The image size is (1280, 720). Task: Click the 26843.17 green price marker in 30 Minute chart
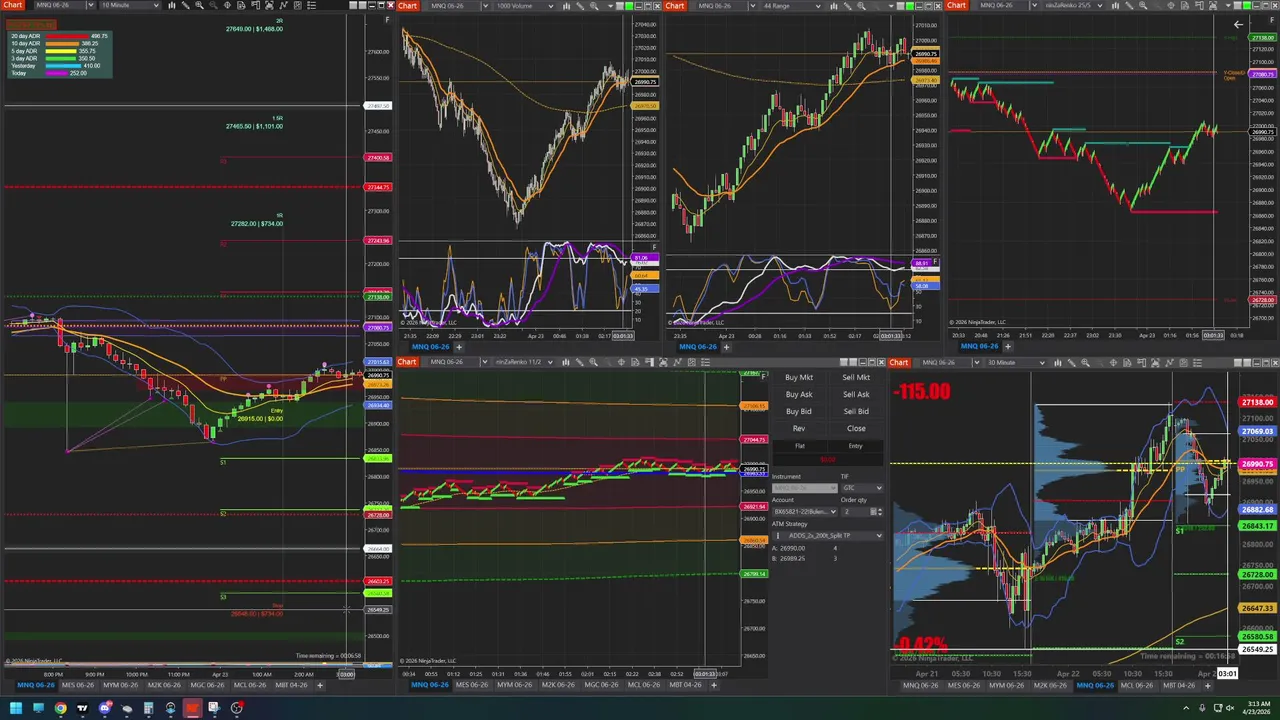point(1258,526)
